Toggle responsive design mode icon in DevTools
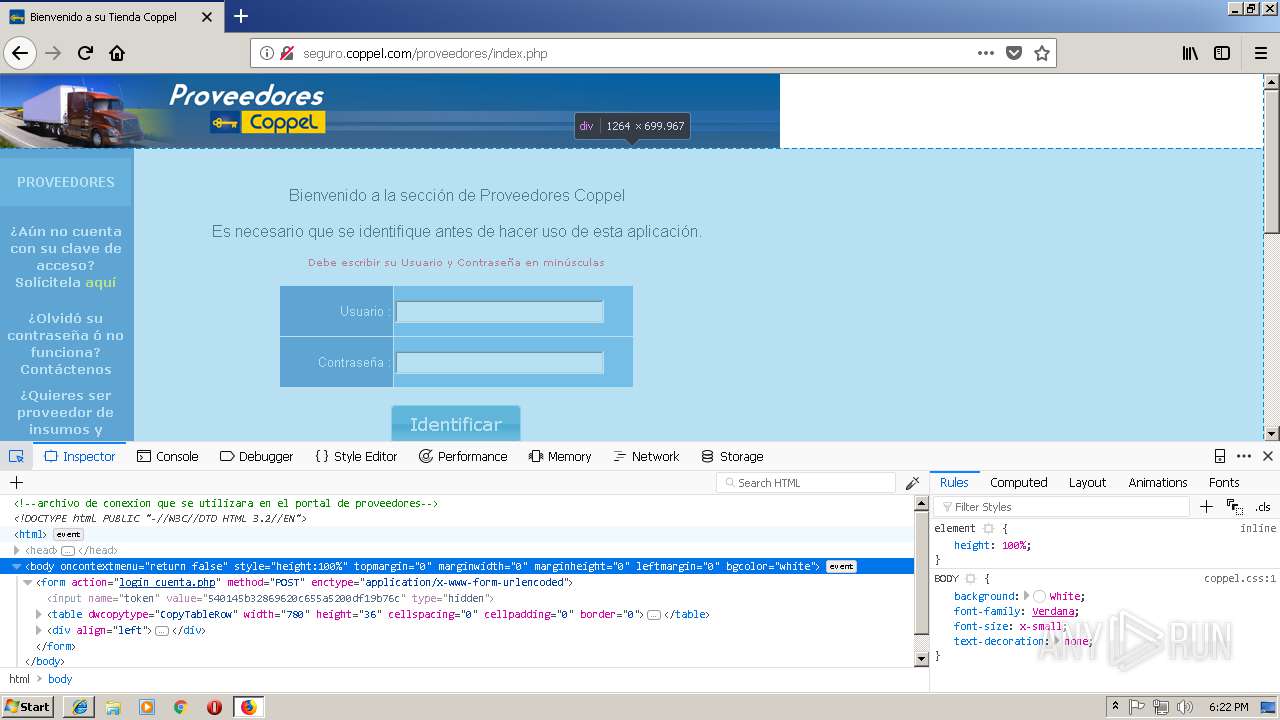1280x720 pixels. (1220, 456)
